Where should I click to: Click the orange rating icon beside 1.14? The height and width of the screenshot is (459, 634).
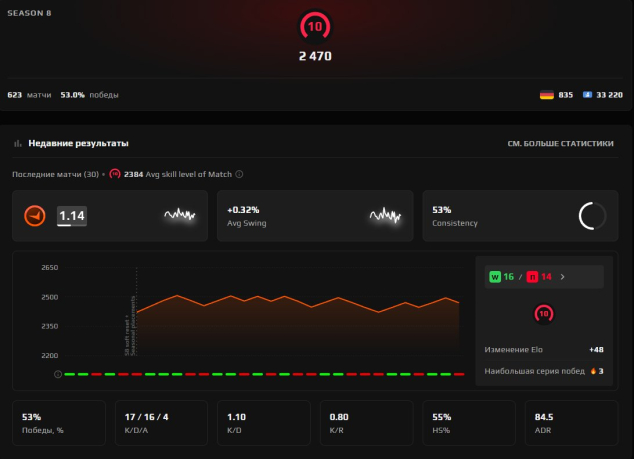[x=35, y=216]
